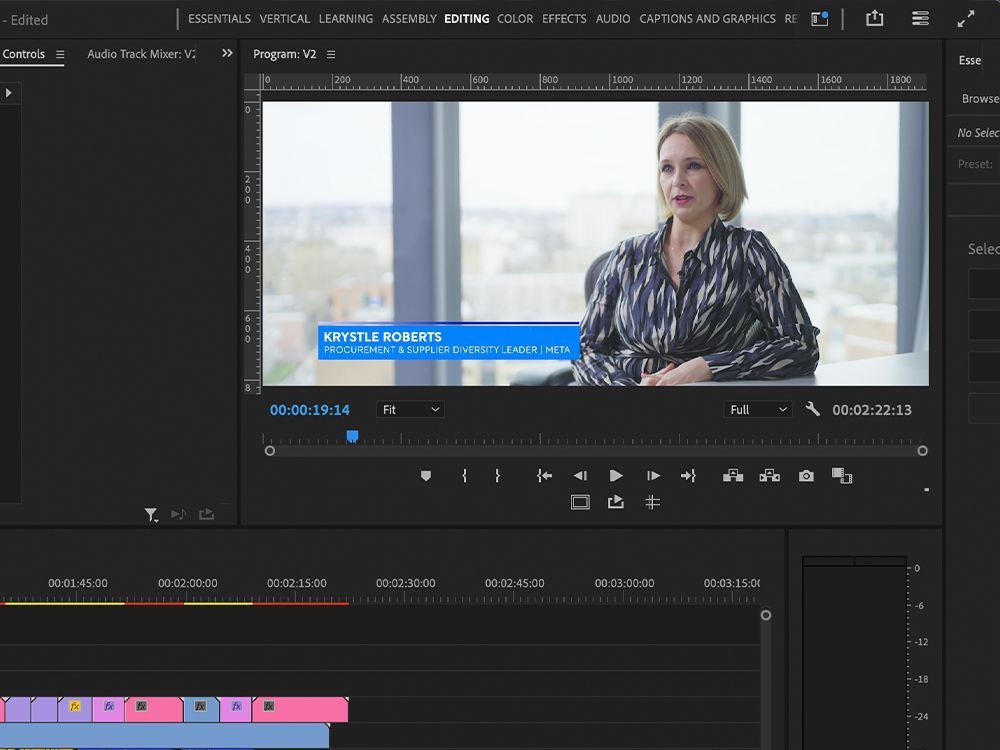
Task: Select the Editing workspace
Action: (x=467, y=18)
